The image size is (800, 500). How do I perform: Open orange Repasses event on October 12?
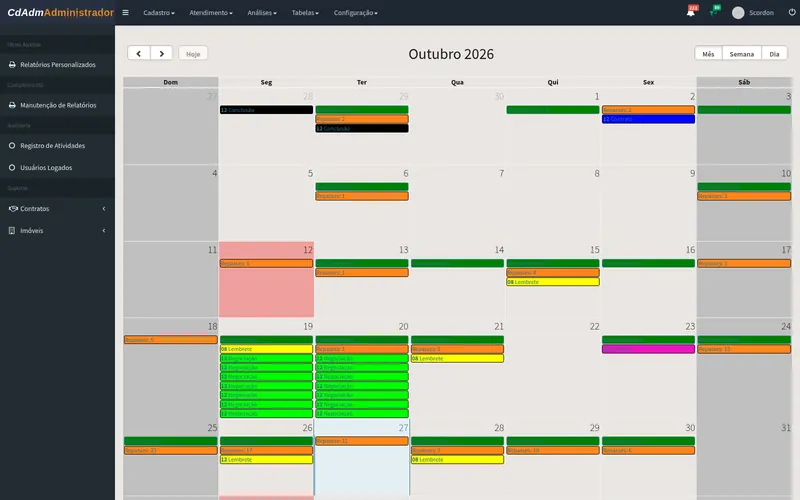[x=266, y=263]
